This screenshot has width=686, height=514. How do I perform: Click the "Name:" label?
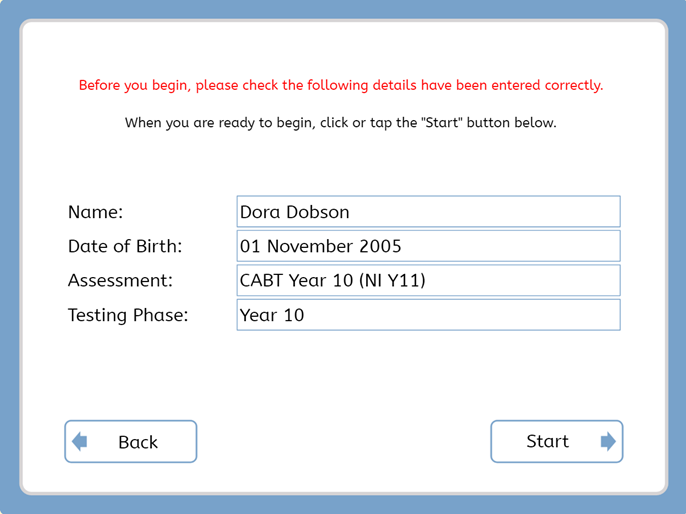pos(95,212)
